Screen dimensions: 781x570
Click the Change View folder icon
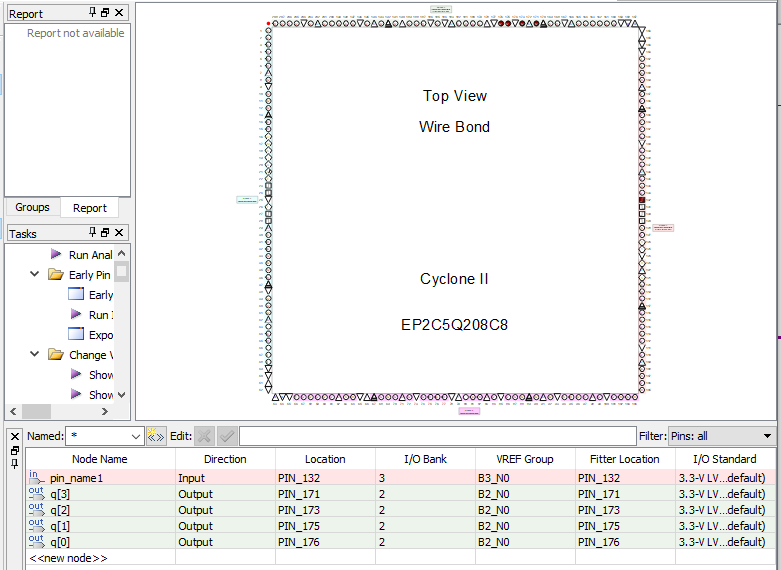point(56,354)
